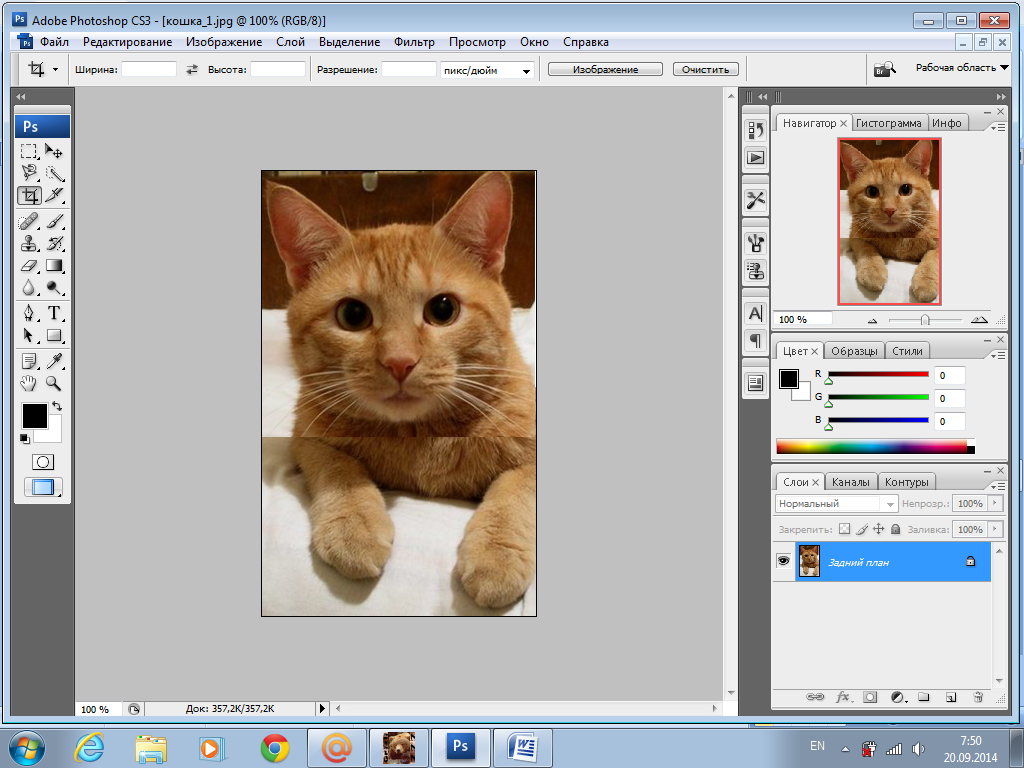Select the Eyedropper tool
The image size is (1024, 768).
click(x=54, y=361)
